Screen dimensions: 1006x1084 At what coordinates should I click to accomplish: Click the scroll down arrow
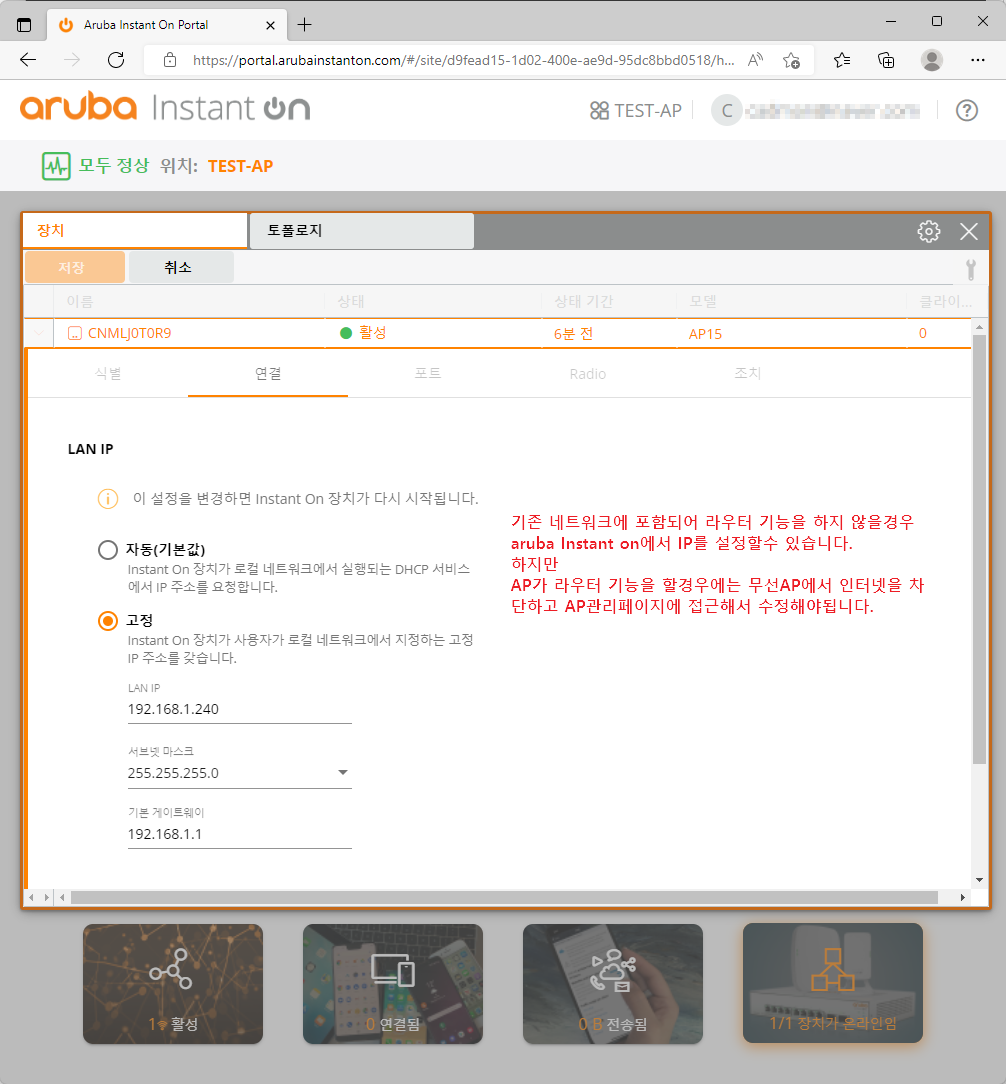(979, 880)
